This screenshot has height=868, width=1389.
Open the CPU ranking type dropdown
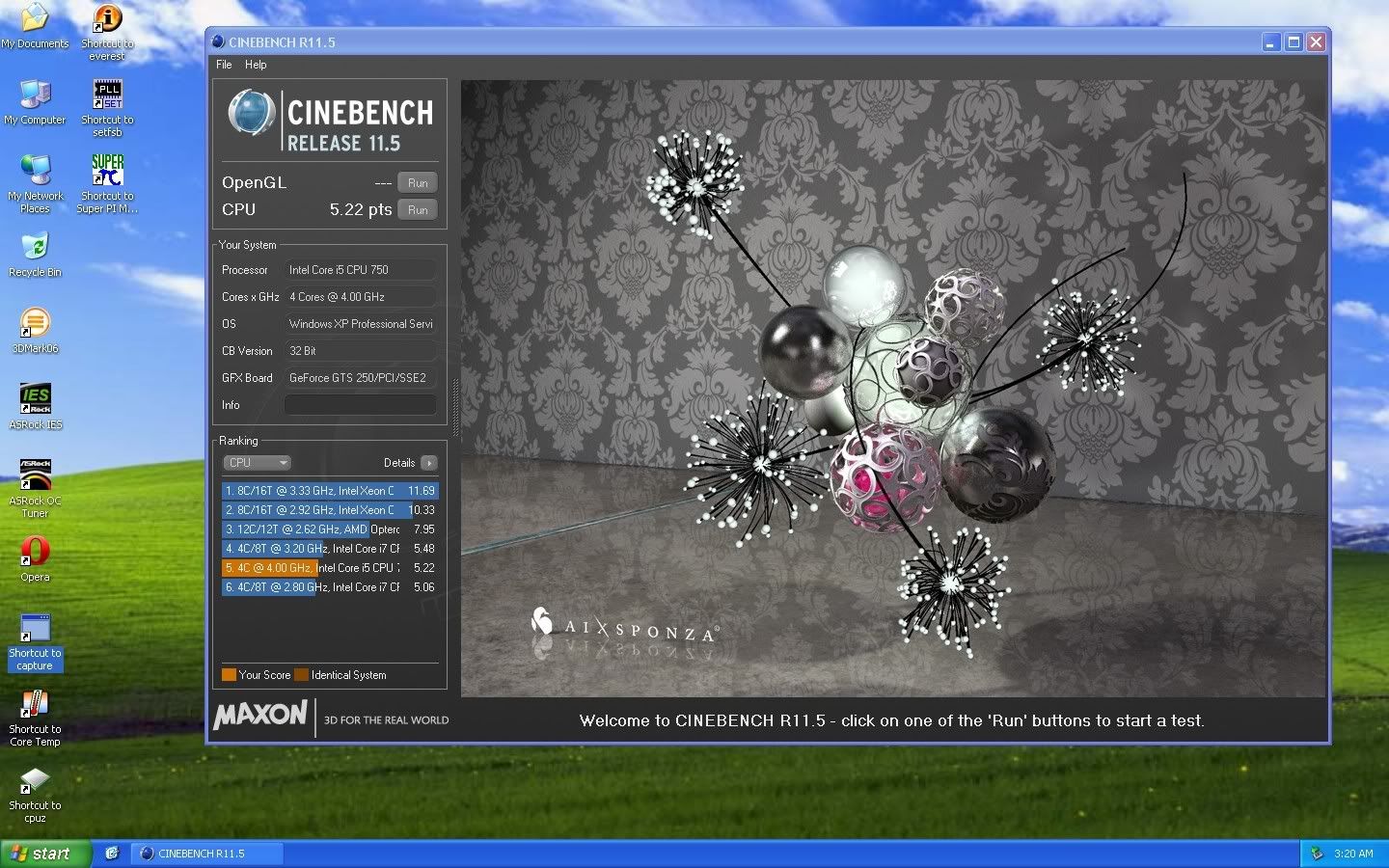coord(257,463)
